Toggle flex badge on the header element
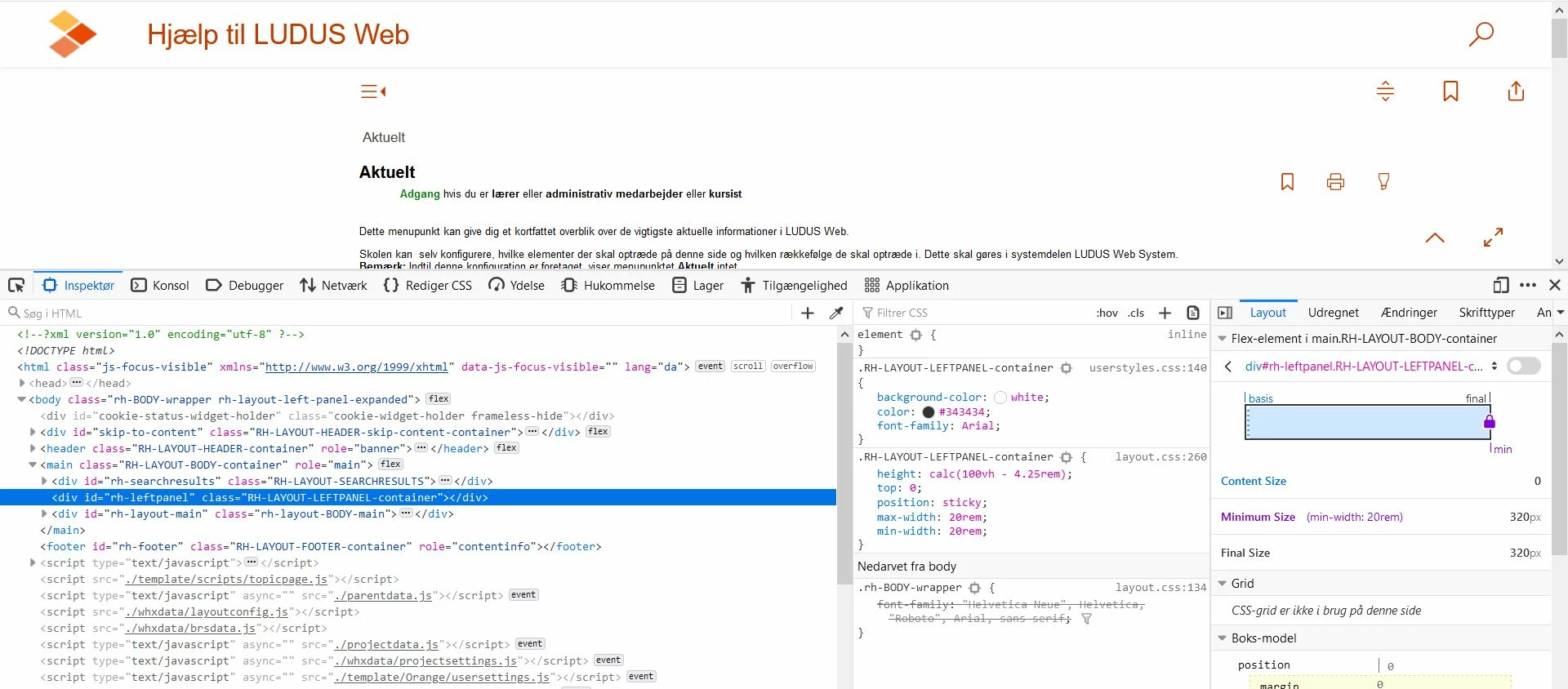Viewport: 1568px width, 689px height. [x=506, y=448]
